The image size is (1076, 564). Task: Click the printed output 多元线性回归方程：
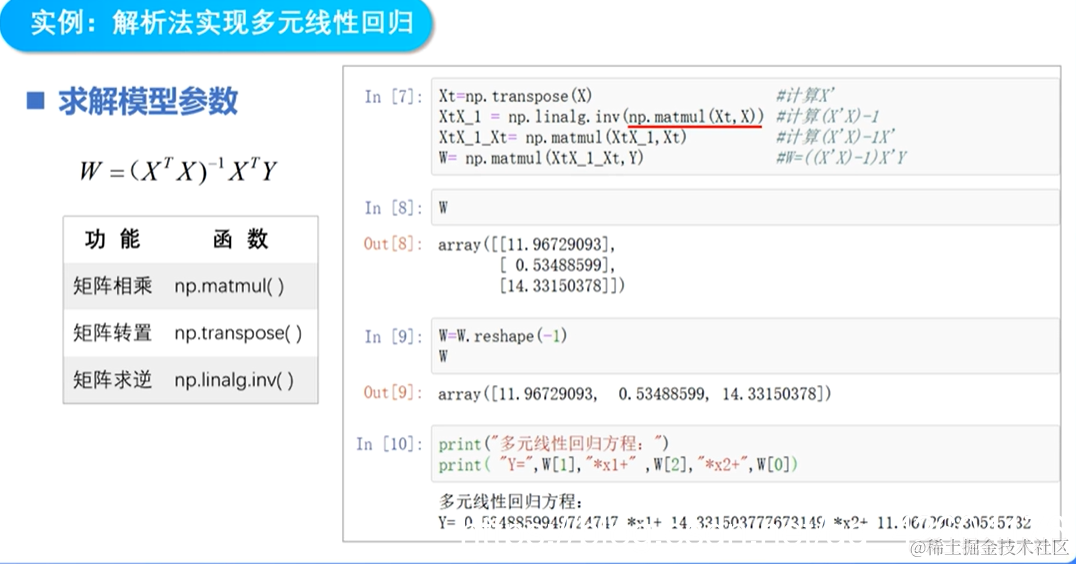click(x=511, y=502)
